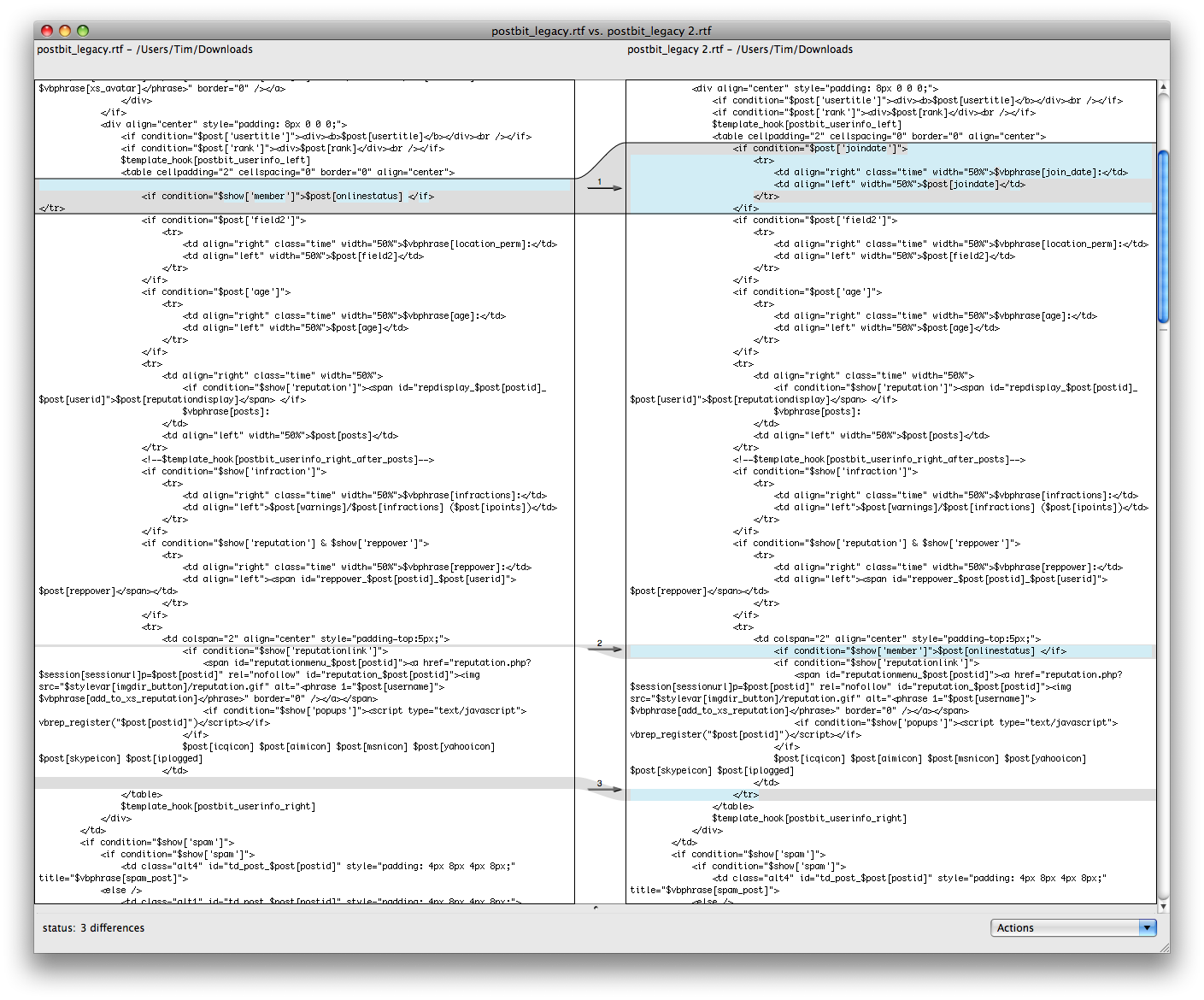Click the colspan="2" td line in left pane
This screenshot has width=1204, height=1000.
[x=306, y=638]
